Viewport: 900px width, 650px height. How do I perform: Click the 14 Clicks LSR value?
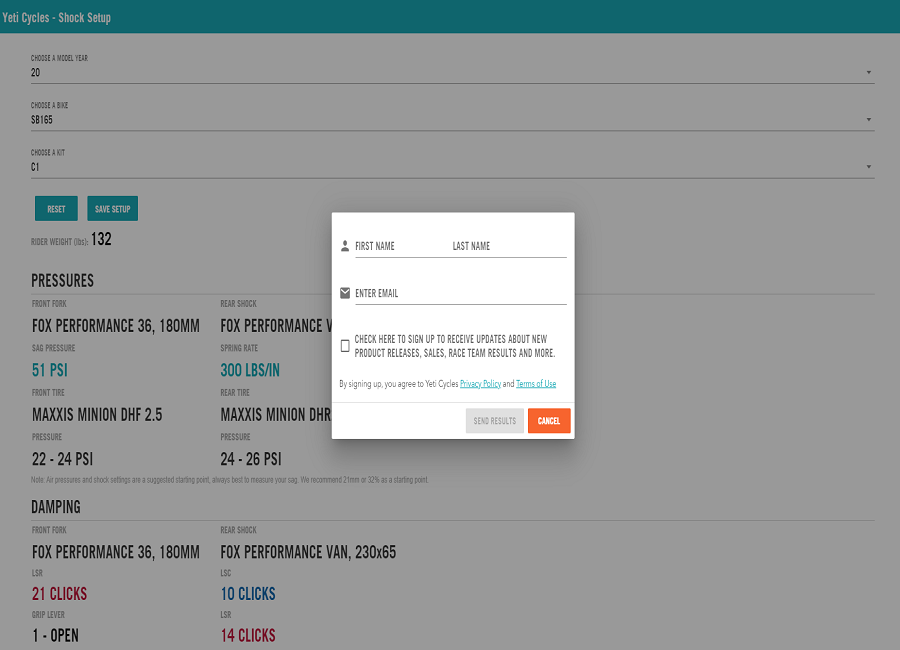tap(248, 635)
